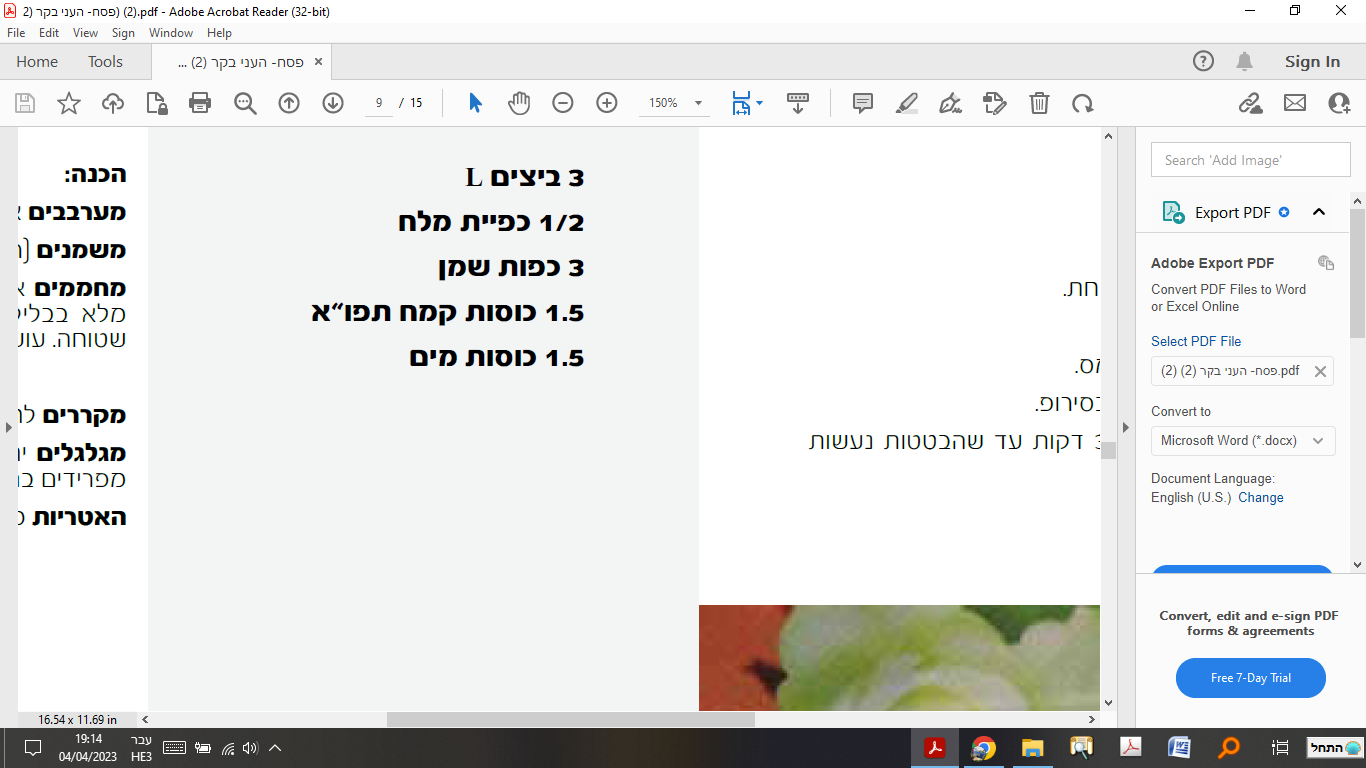1366x768 pixels.
Task: Open the taskbar volume control
Action: click(249, 747)
